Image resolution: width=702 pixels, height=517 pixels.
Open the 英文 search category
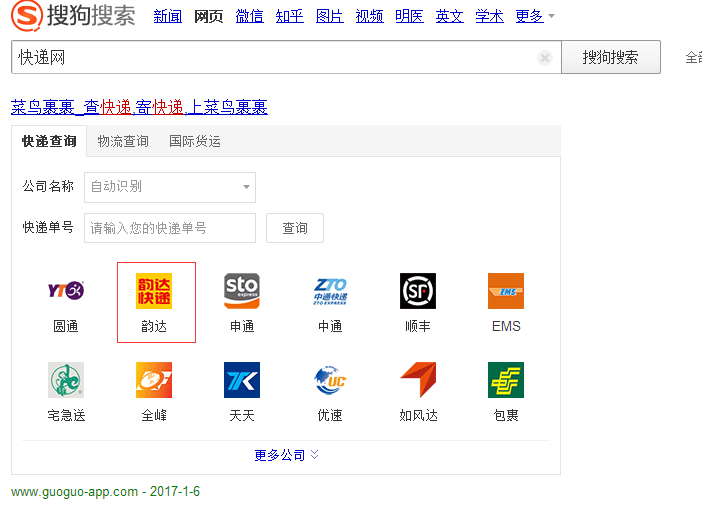click(x=449, y=16)
